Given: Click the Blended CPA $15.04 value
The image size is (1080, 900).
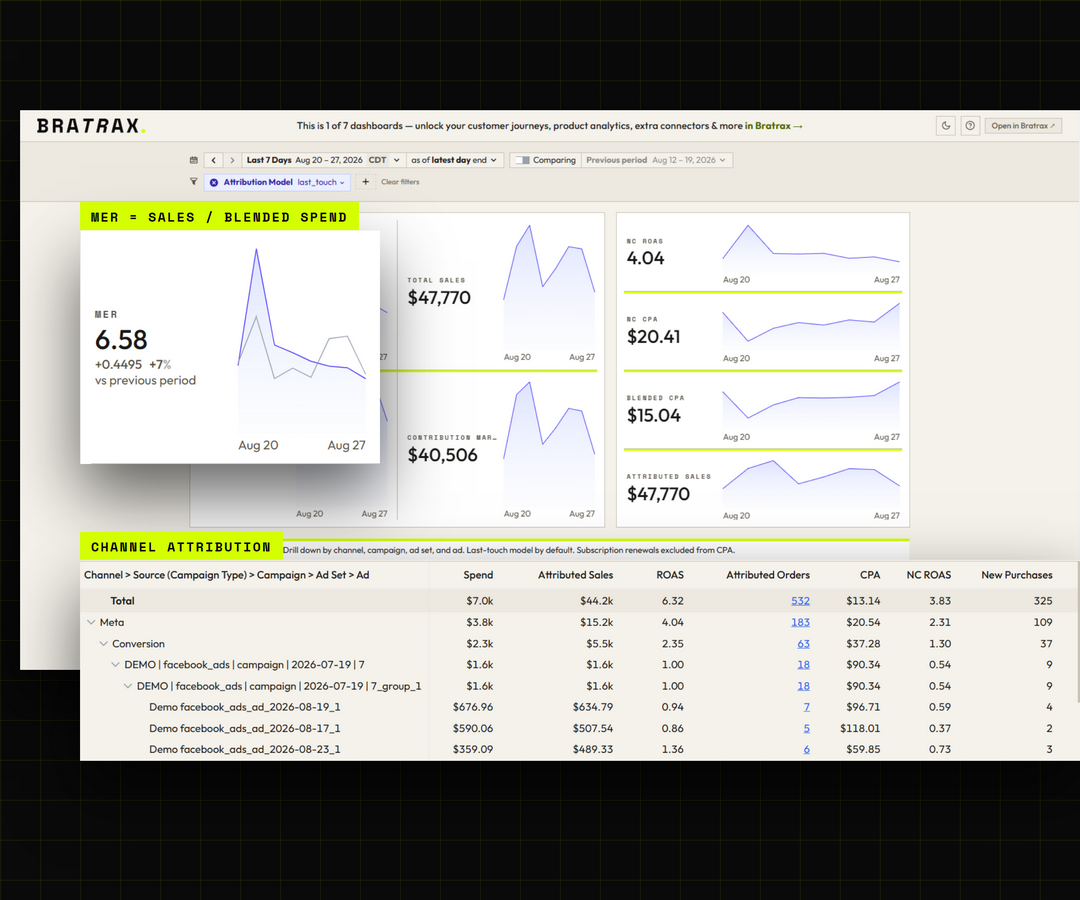Looking at the screenshot, I should coord(654,415).
